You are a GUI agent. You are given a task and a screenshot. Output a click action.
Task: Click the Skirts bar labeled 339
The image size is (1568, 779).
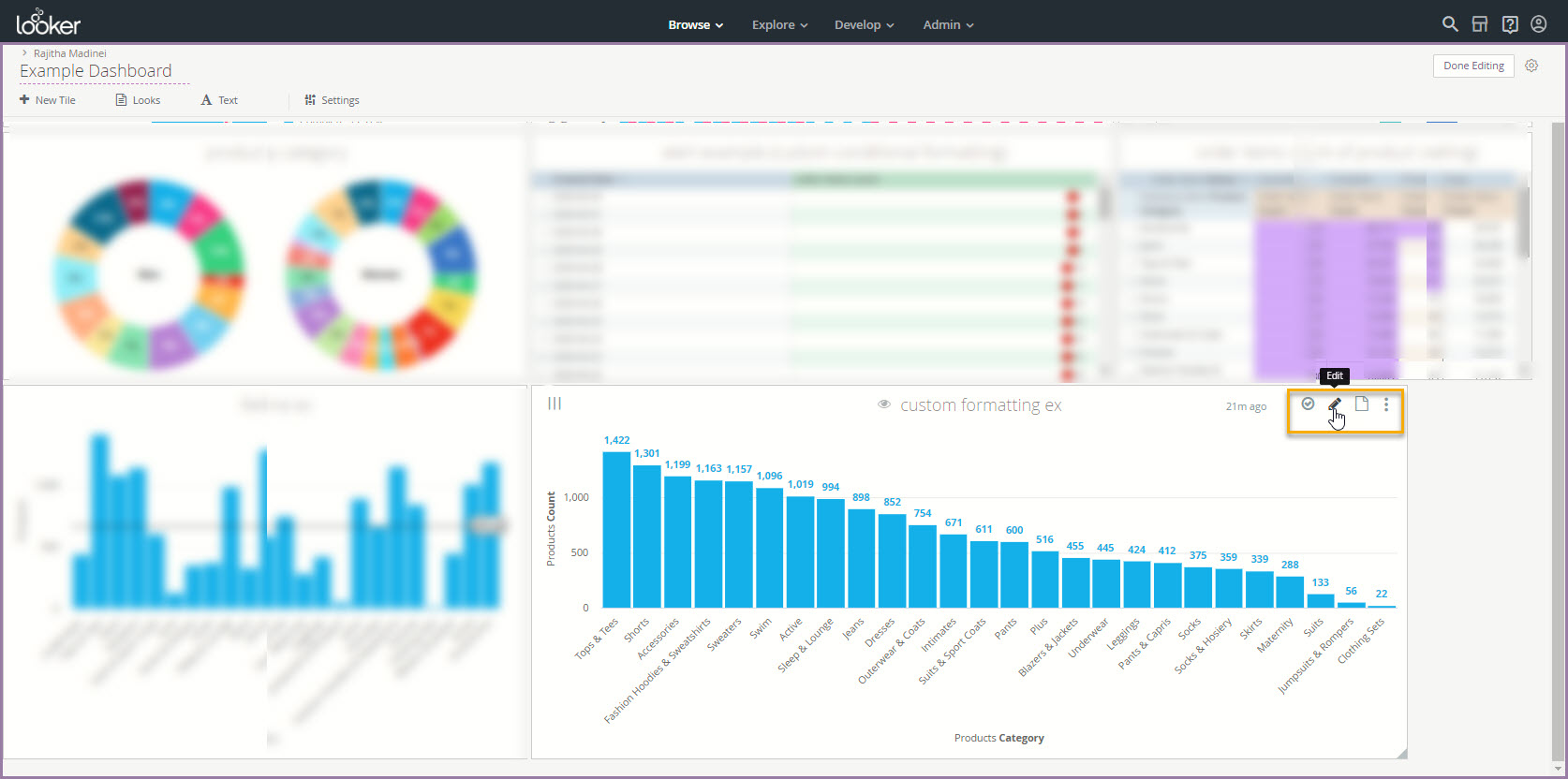[x=1259, y=589]
